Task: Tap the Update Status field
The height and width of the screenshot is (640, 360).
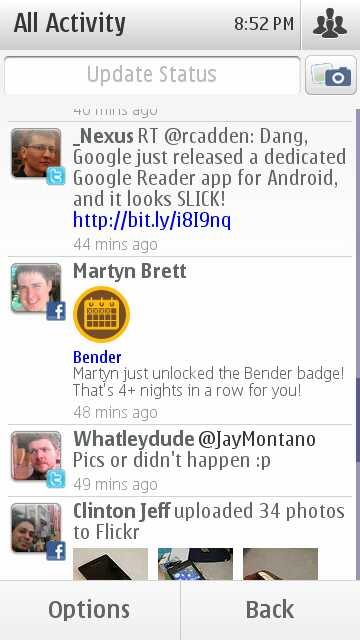Action: pyautogui.click(x=152, y=75)
